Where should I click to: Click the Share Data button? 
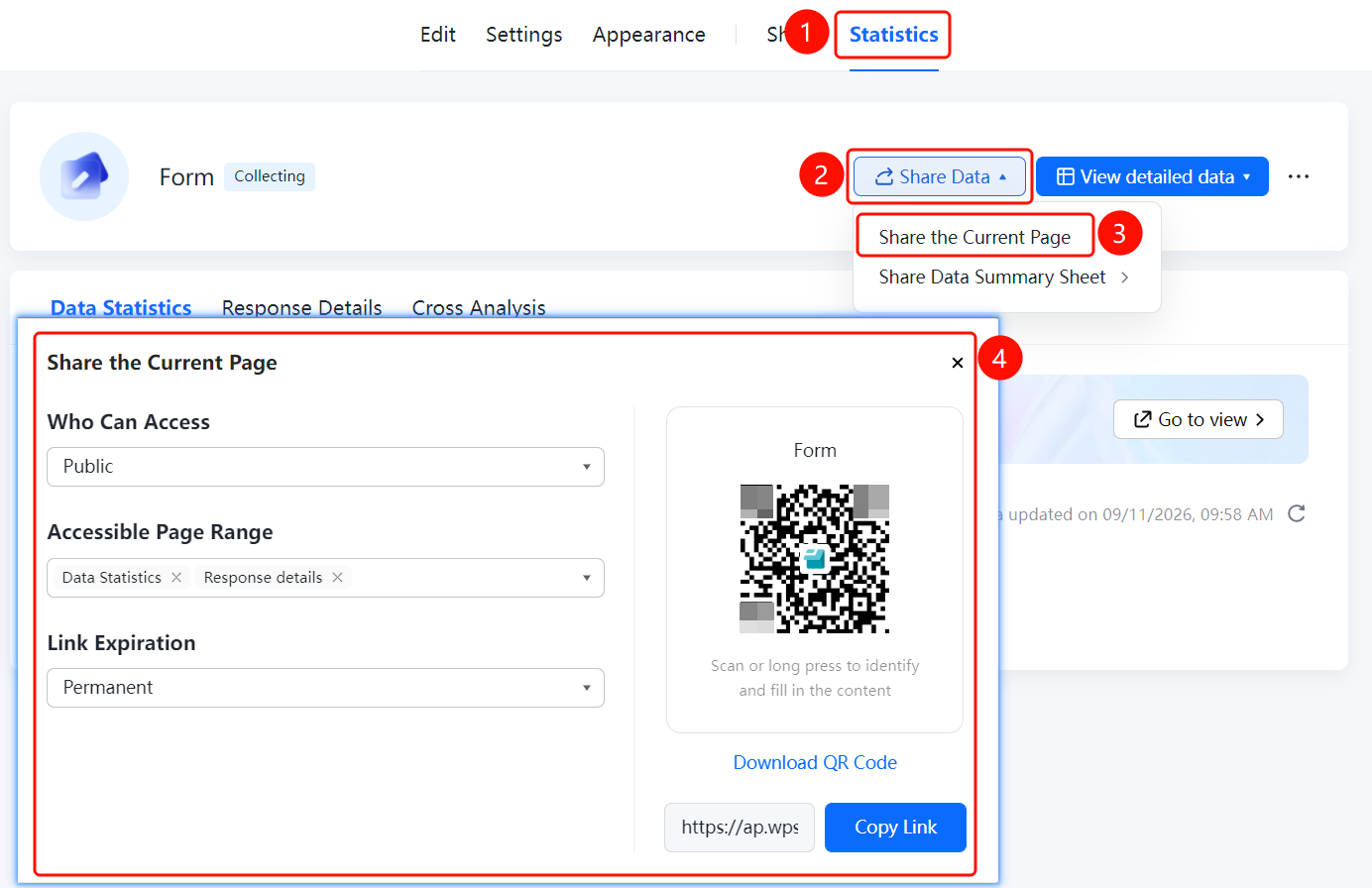[940, 176]
